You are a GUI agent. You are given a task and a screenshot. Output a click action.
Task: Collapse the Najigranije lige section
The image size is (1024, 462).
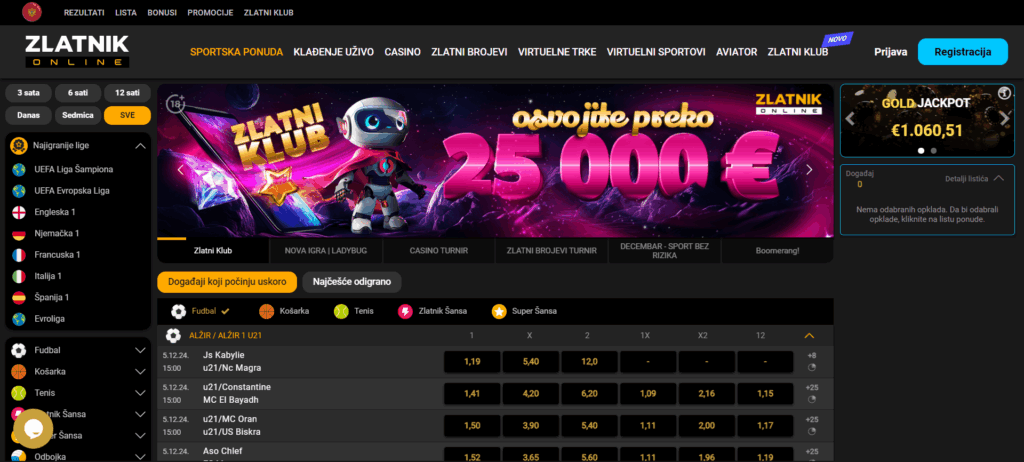tap(140, 146)
